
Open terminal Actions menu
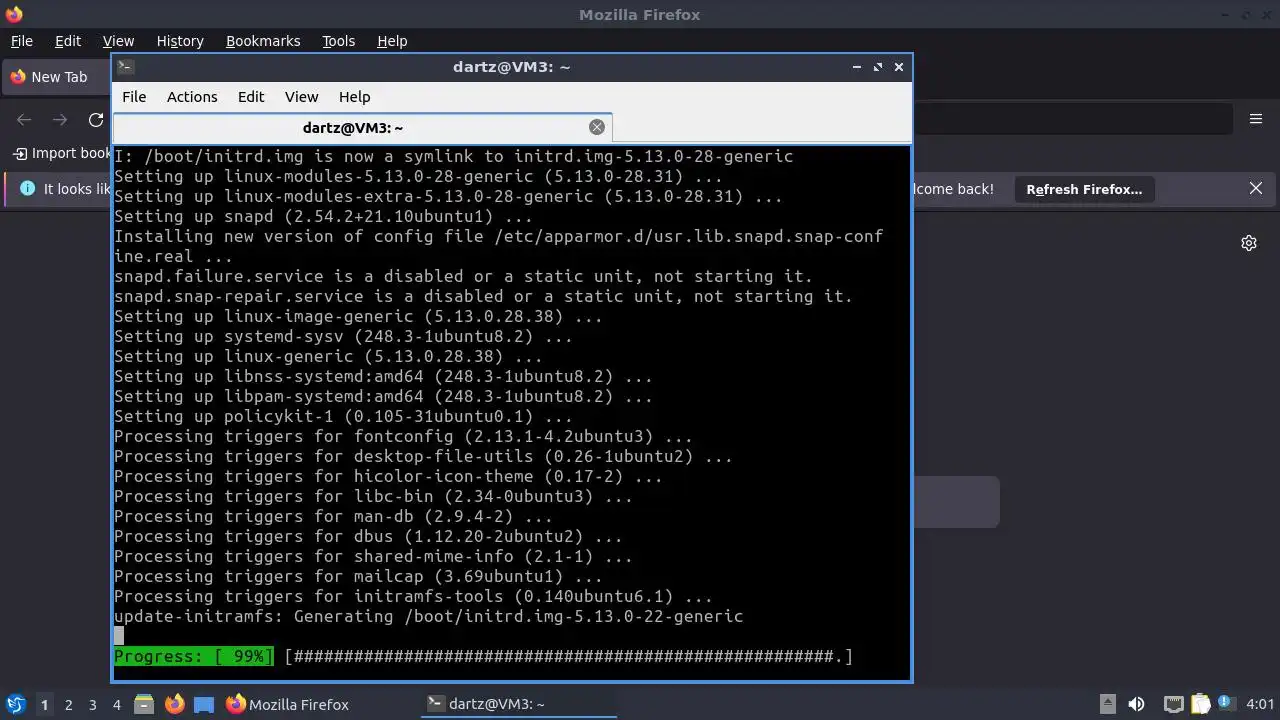point(192,97)
